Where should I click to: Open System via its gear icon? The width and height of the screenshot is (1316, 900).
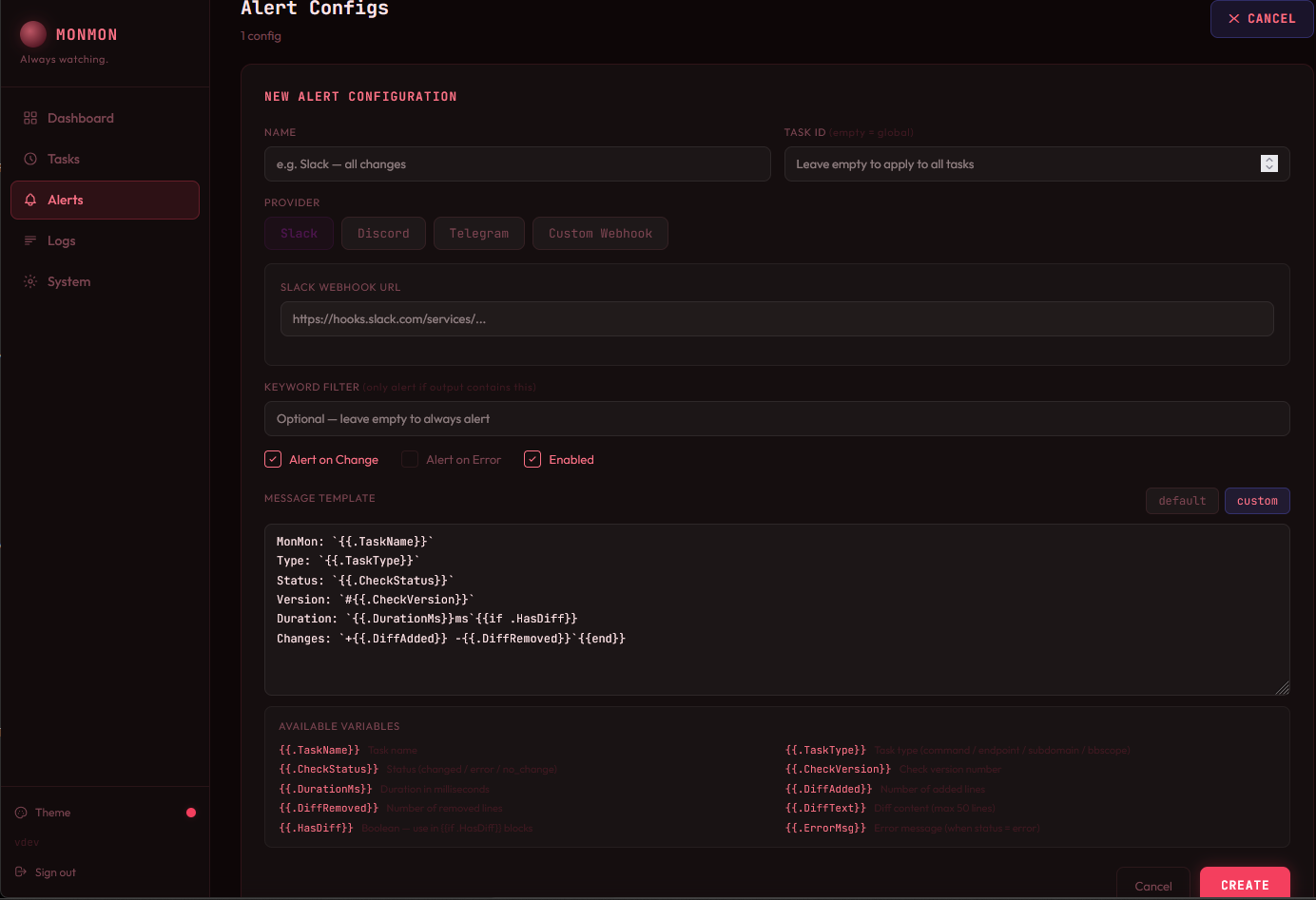coord(30,281)
